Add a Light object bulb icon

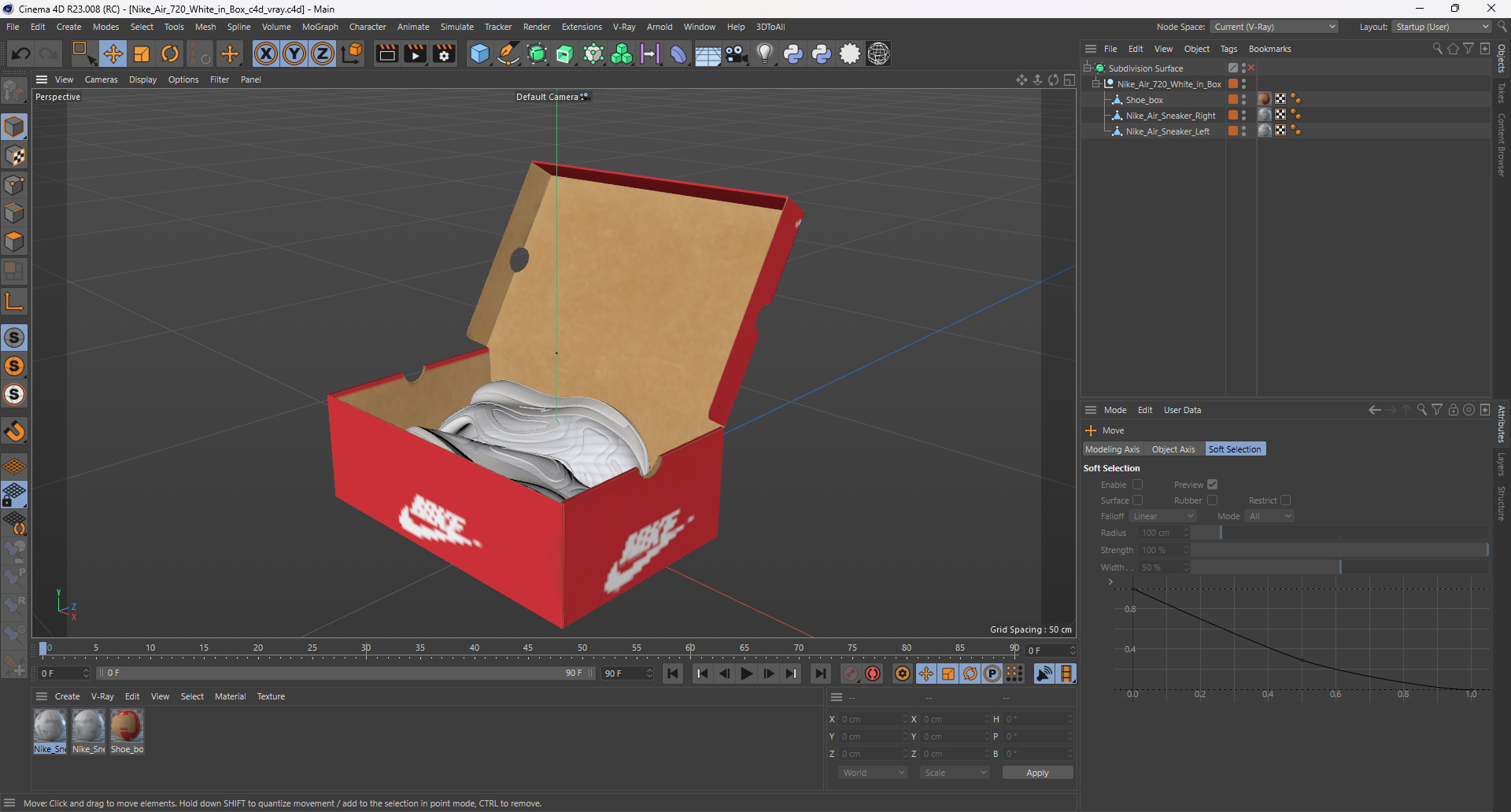[x=765, y=54]
